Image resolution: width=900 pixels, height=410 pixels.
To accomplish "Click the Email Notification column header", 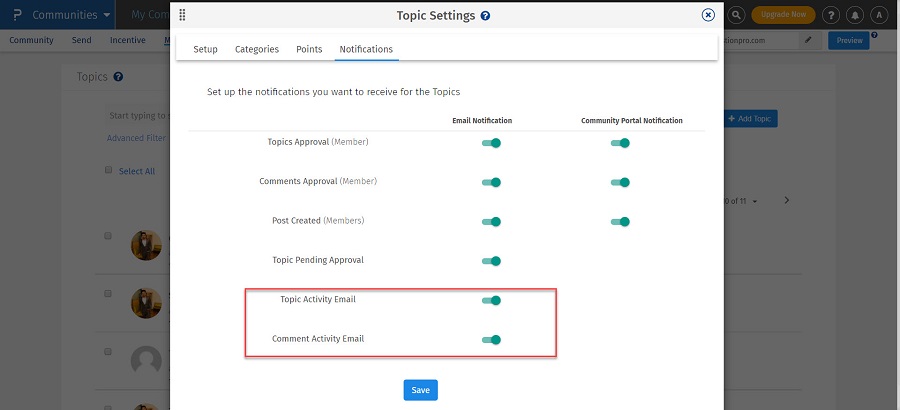I will pyautogui.click(x=482, y=121).
